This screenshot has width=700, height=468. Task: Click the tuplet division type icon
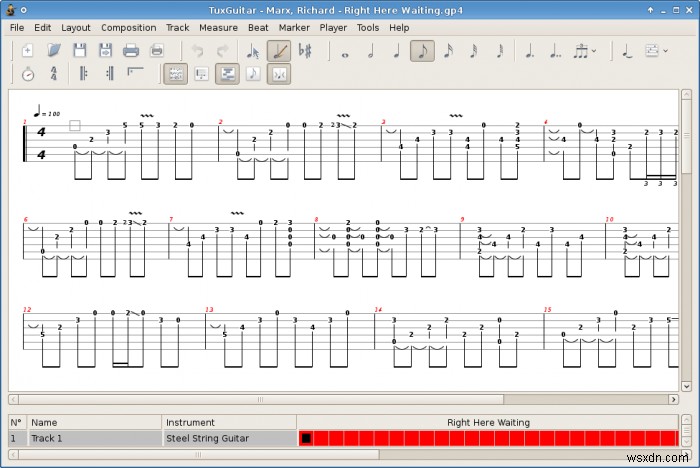tap(581, 51)
